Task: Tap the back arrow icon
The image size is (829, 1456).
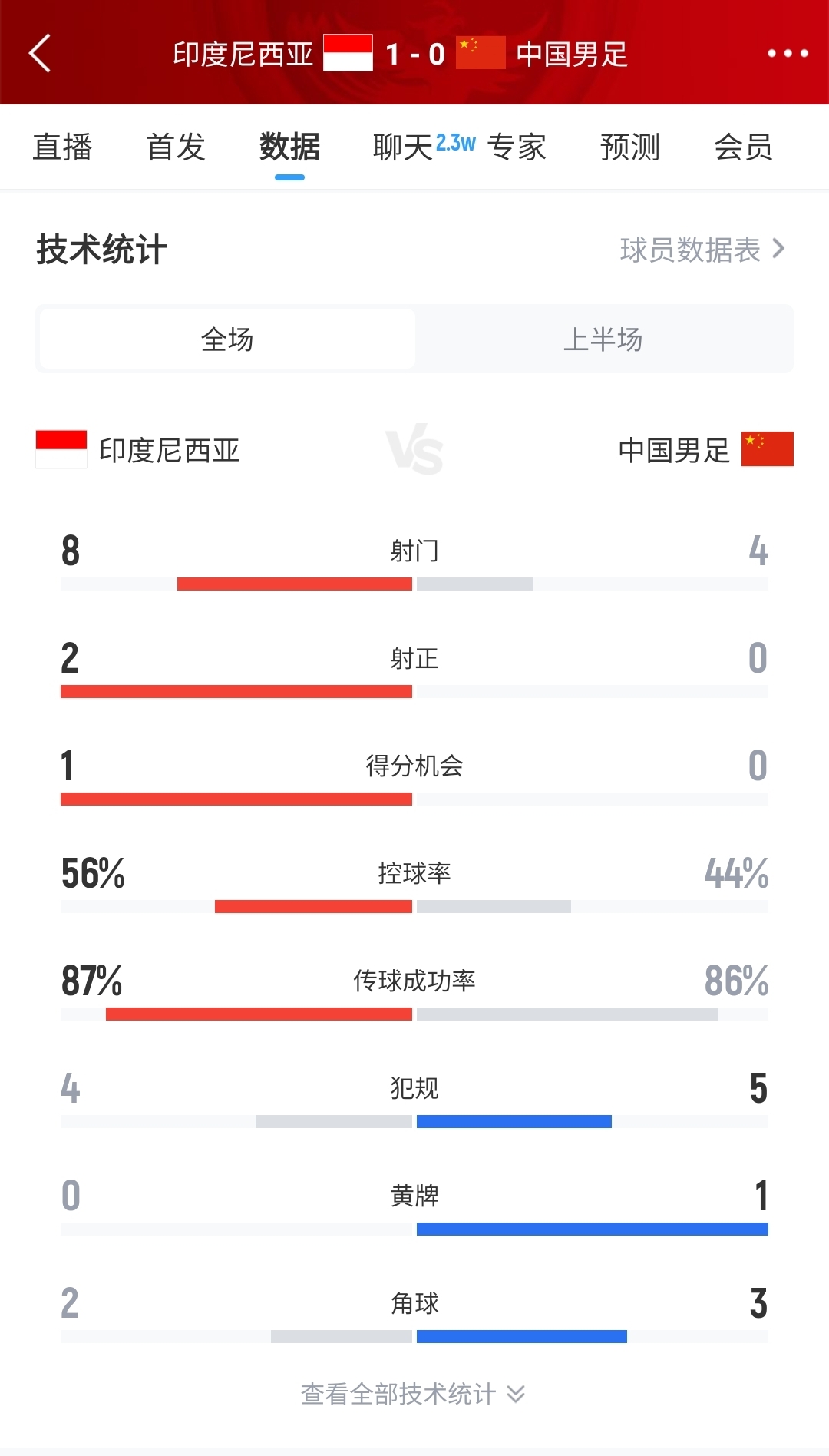Action: 40,53
